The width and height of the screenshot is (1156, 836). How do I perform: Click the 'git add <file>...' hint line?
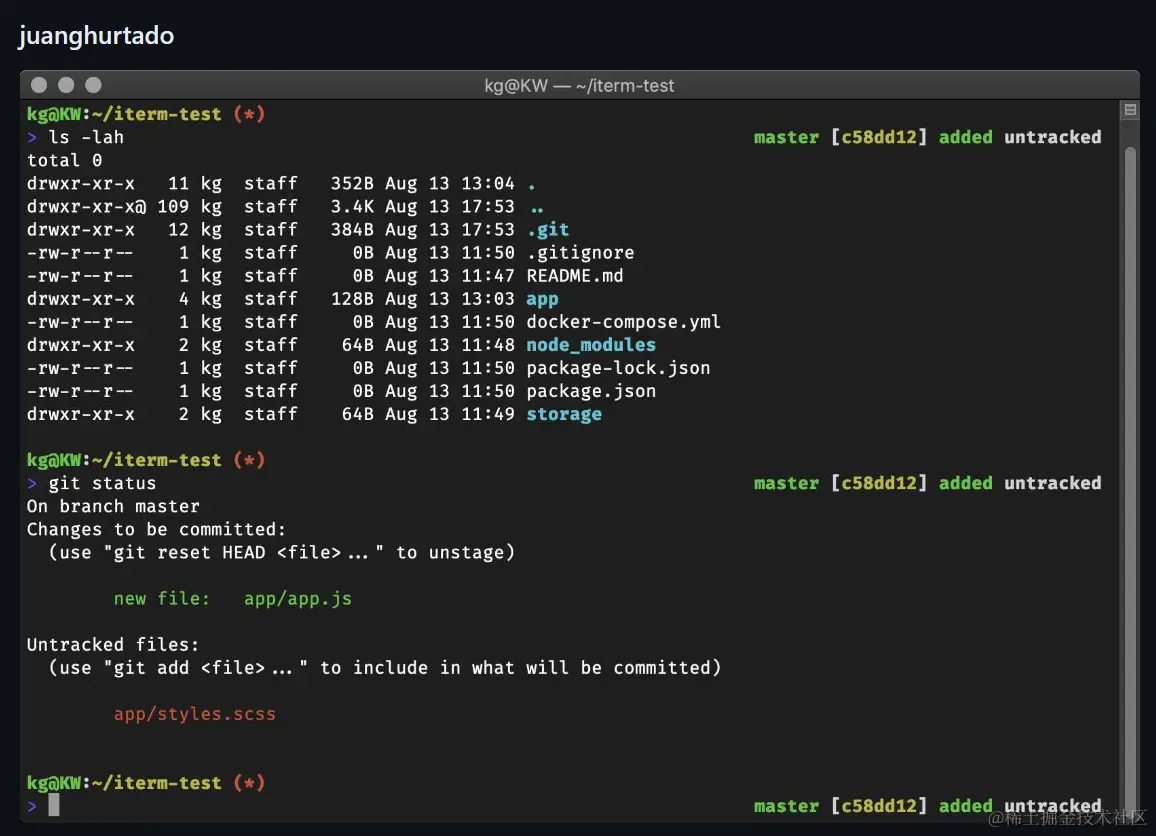(x=385, y=668)
